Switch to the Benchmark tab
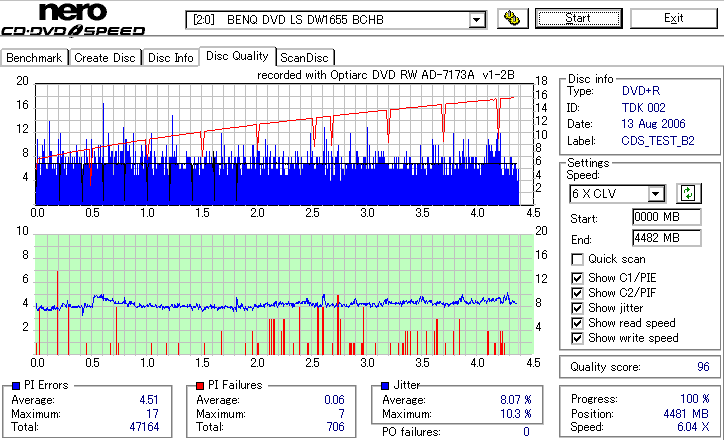The height and width of the screenshot is (441, 724). pos(34,58)
